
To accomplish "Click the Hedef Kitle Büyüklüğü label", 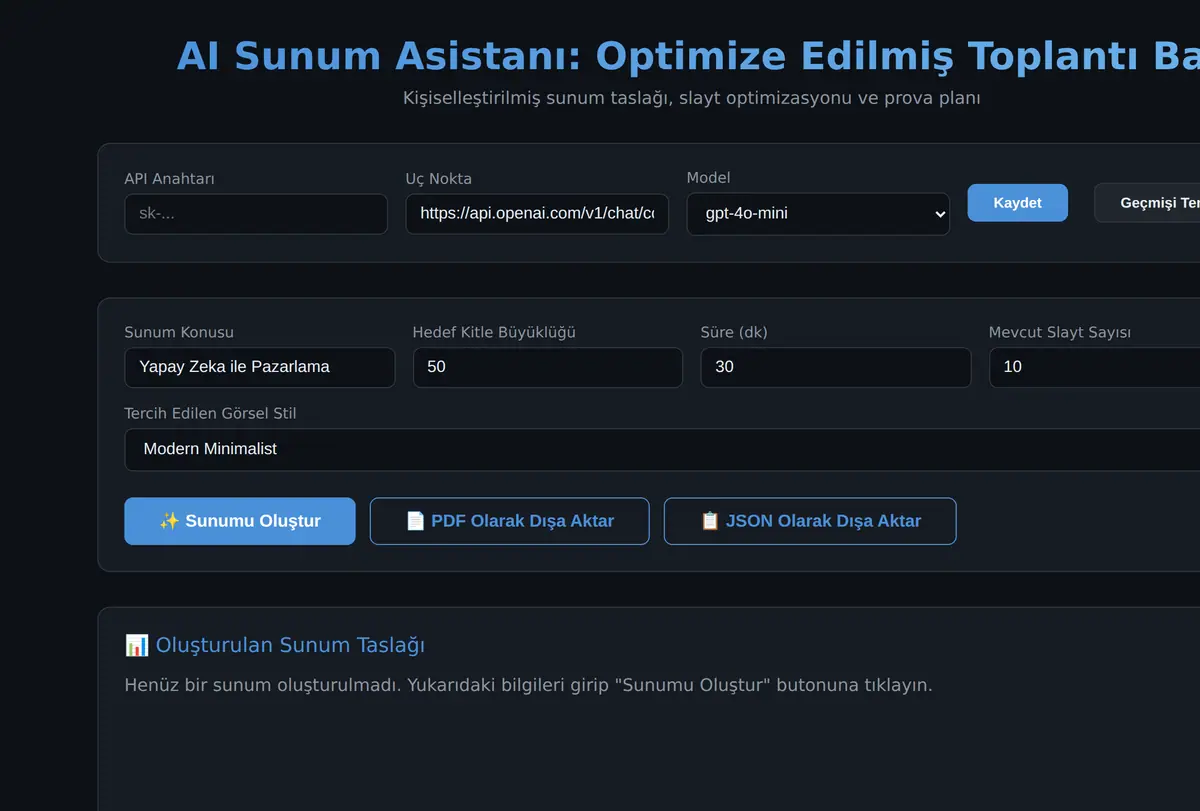I will click(494, 332).
